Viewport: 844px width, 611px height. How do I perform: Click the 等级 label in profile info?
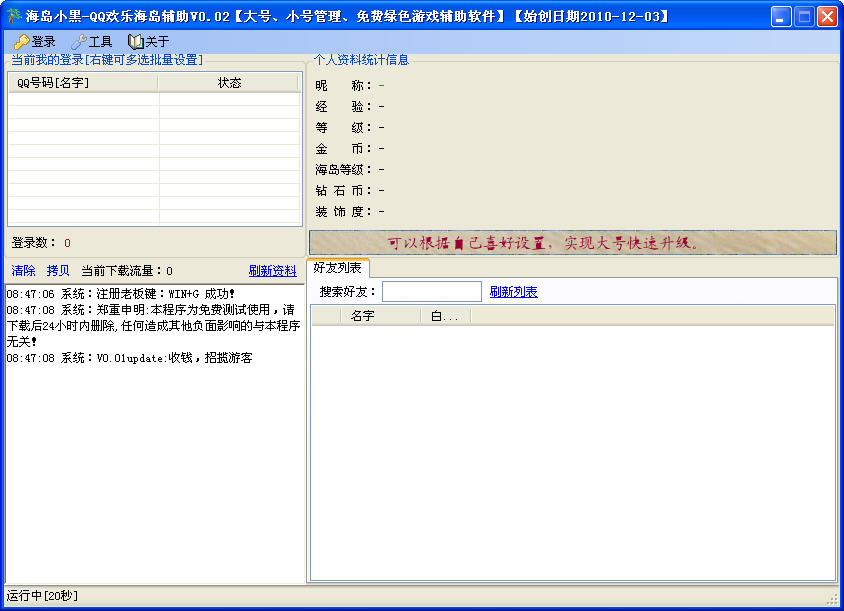click(x=343, y=128)
